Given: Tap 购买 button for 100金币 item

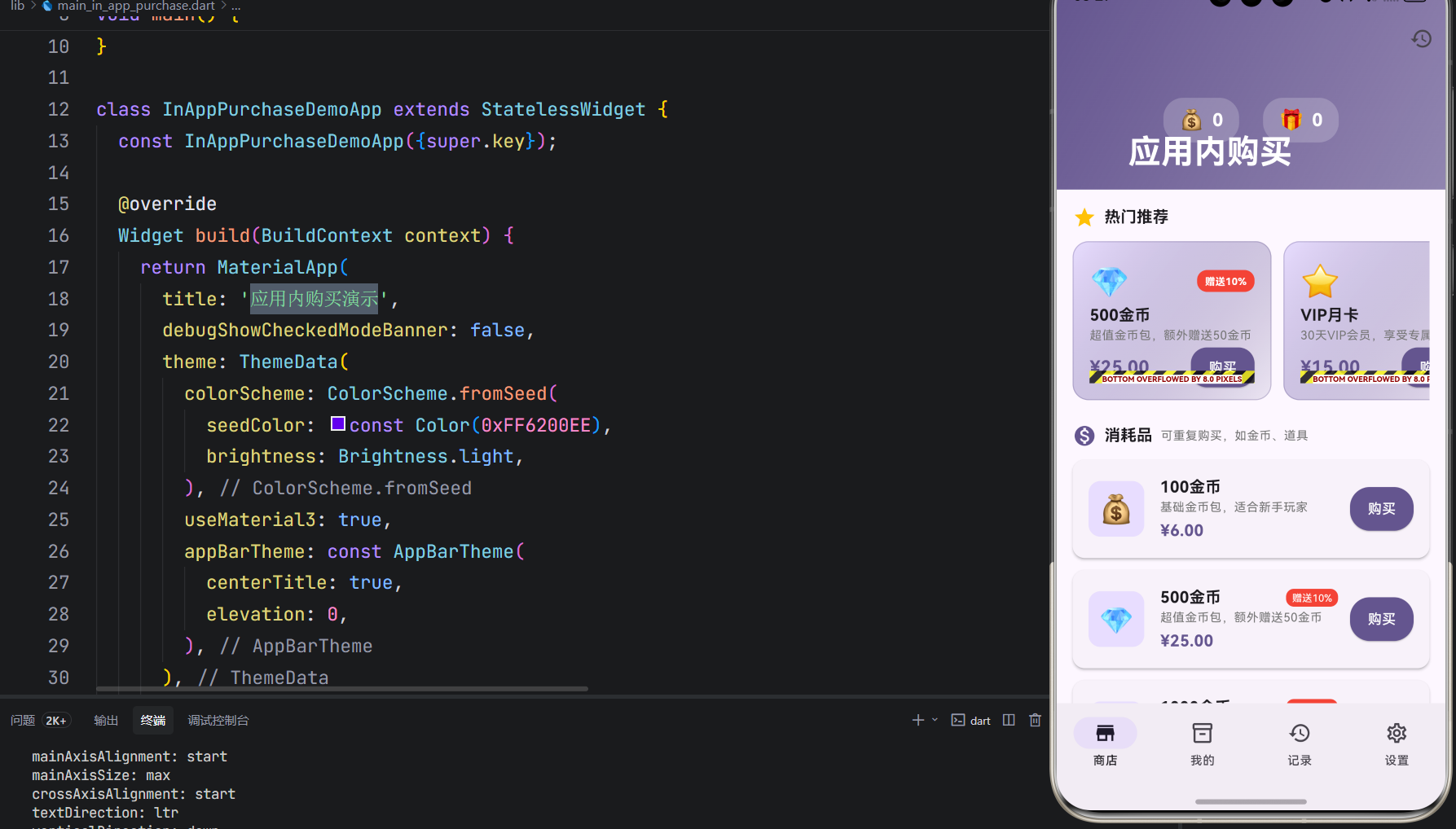Looking at the screenshot, I should [1382, 509].
